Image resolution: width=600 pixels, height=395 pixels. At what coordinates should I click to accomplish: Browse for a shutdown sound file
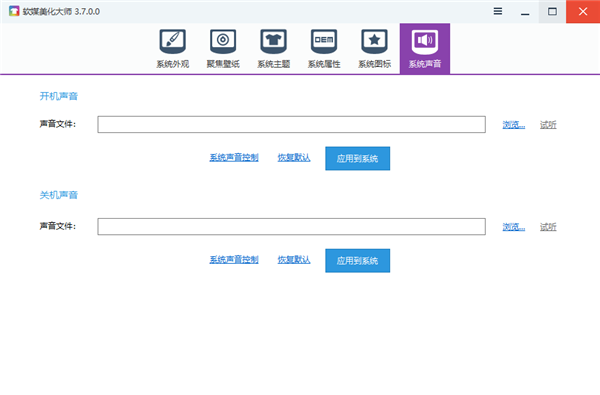[x=514, y=227]
